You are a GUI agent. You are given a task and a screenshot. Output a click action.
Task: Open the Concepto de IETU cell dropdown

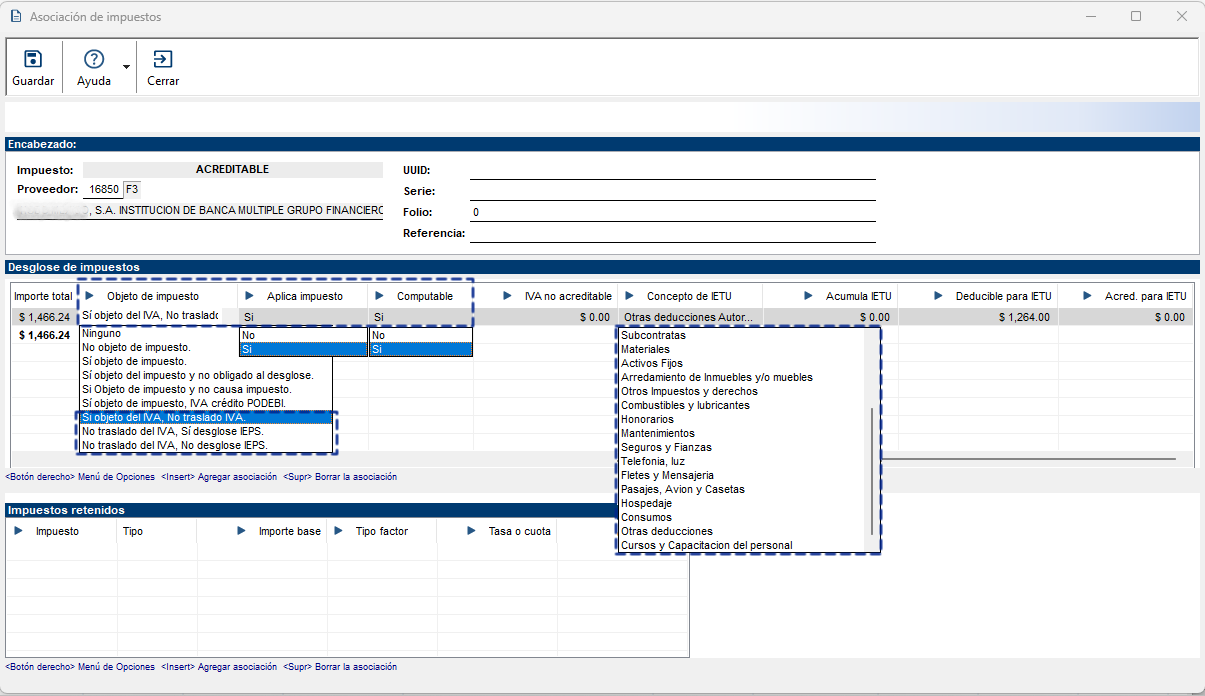coord(688,316)
